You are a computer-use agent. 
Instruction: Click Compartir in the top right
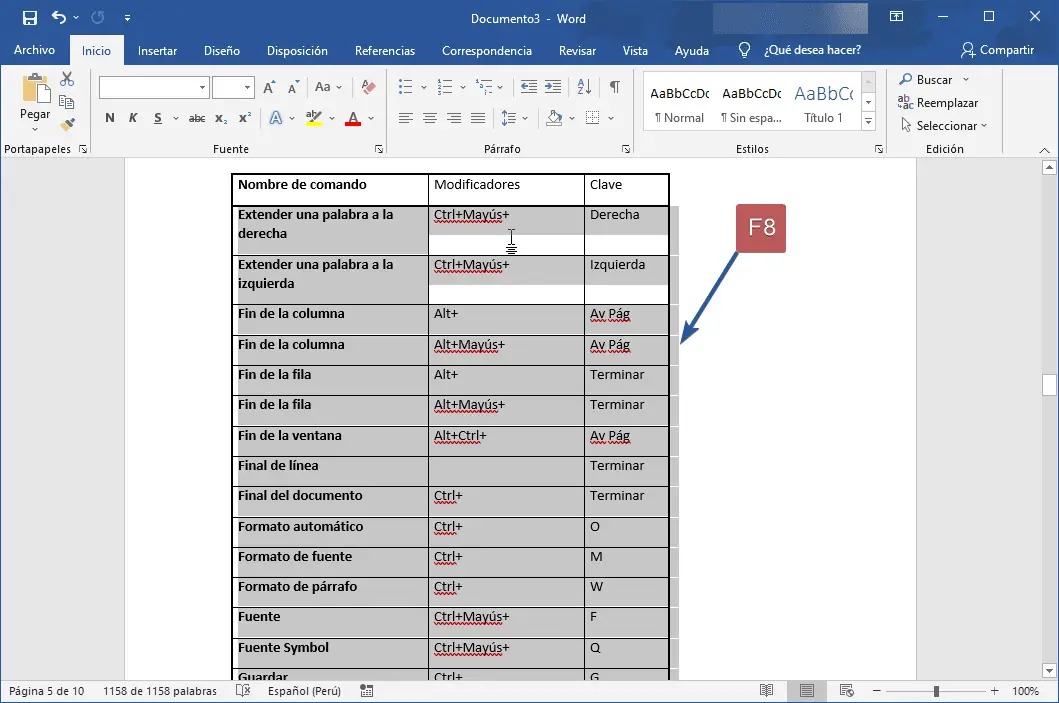[x=999, y=50]
